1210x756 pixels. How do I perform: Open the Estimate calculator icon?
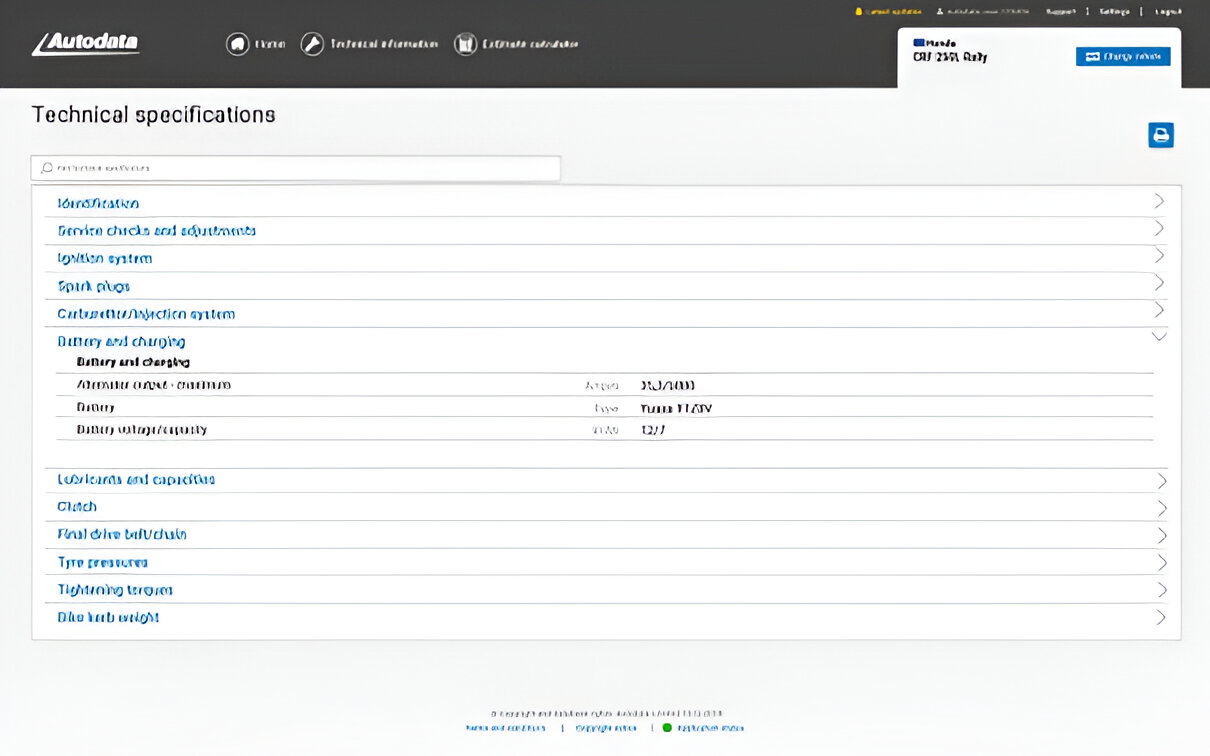tap(465, 44)
